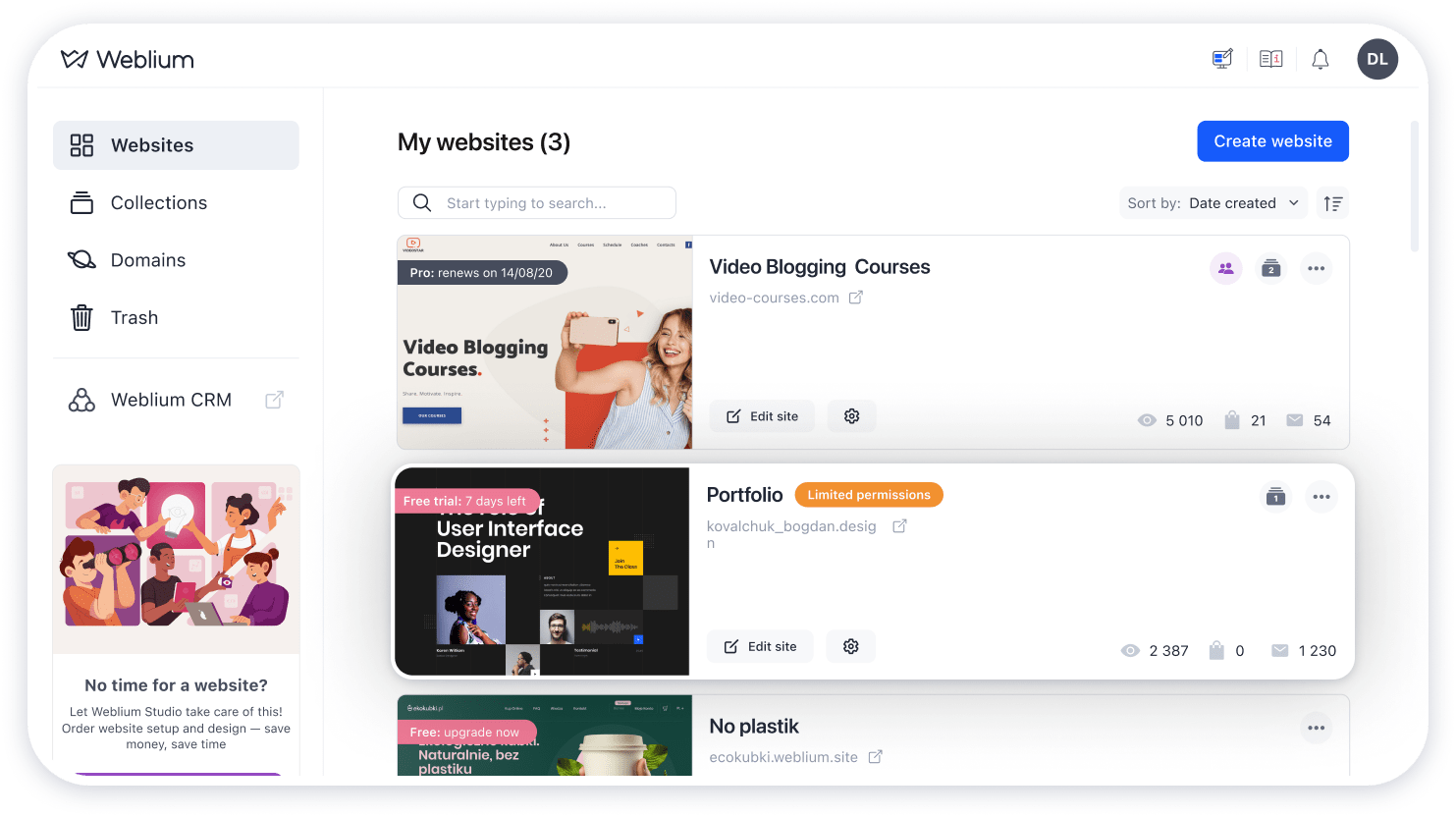Open backups icon for Video Blogging Courses

1271,268
